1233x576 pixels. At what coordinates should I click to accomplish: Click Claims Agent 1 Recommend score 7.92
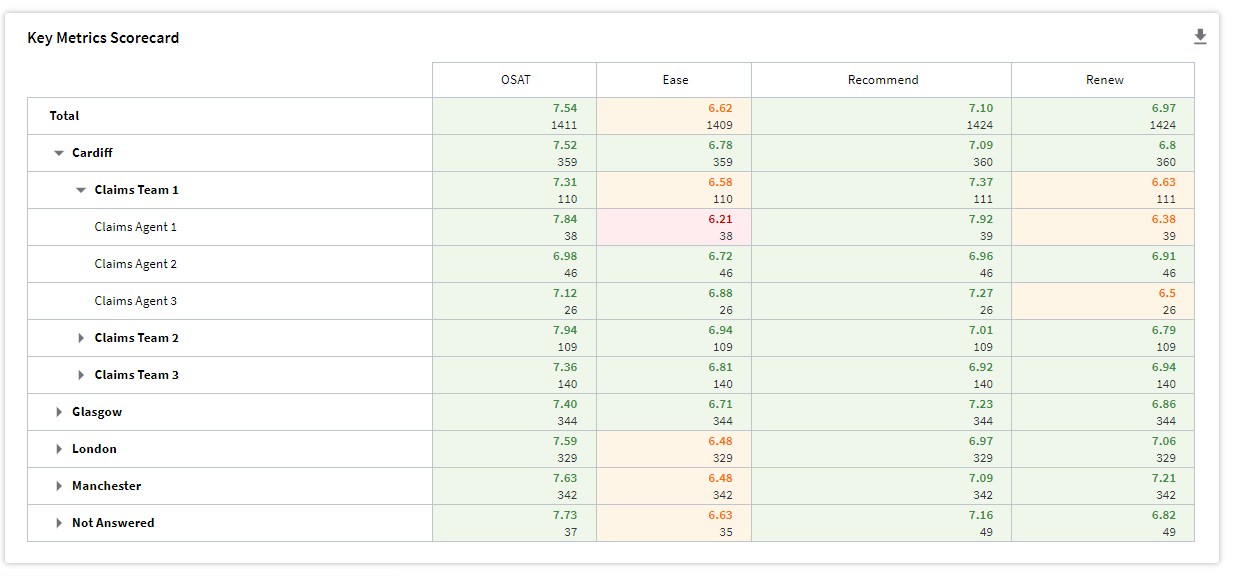coord(981,219)
